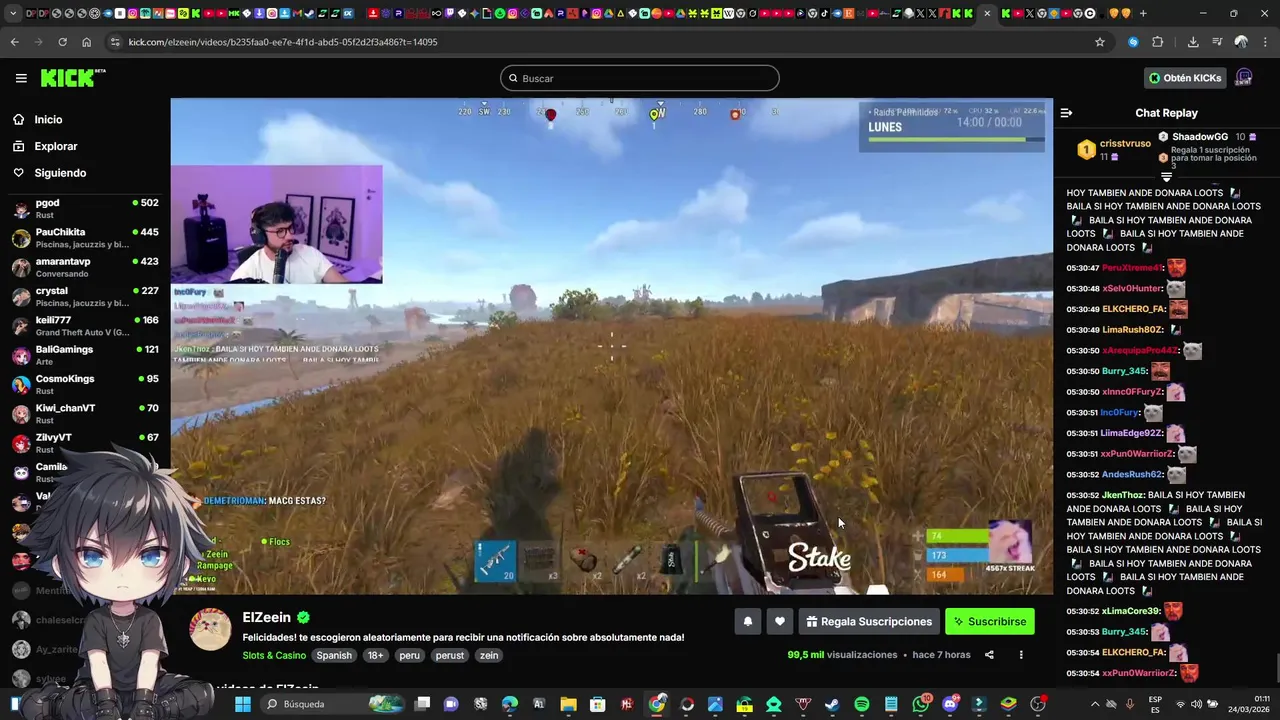Open the Chrome three-dot menu
Viewport: 1280px width, 720px height.
pyautogui.click(x=1265, y=42)
